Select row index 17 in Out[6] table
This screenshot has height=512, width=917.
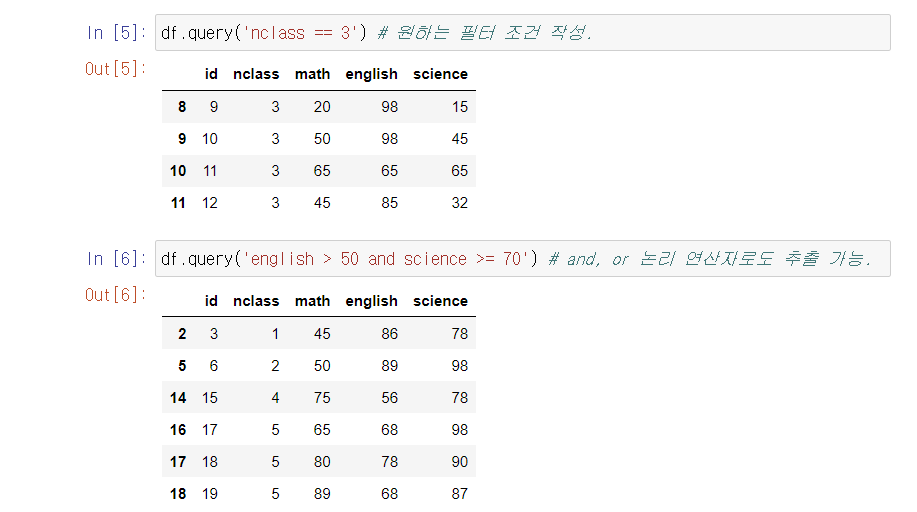tap(178, 462)
